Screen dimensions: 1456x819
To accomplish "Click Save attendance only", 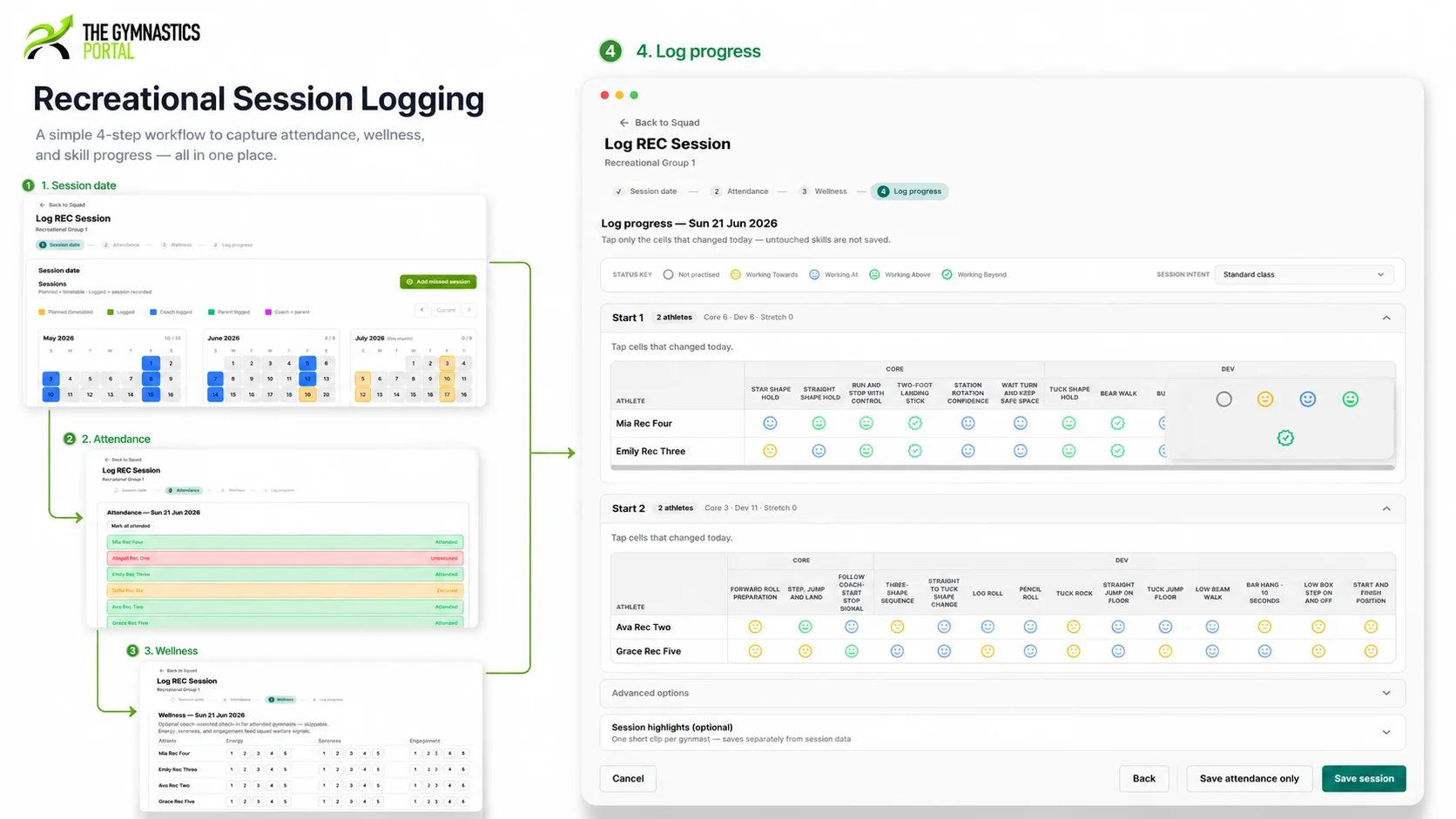I will tap(1249, 778).
